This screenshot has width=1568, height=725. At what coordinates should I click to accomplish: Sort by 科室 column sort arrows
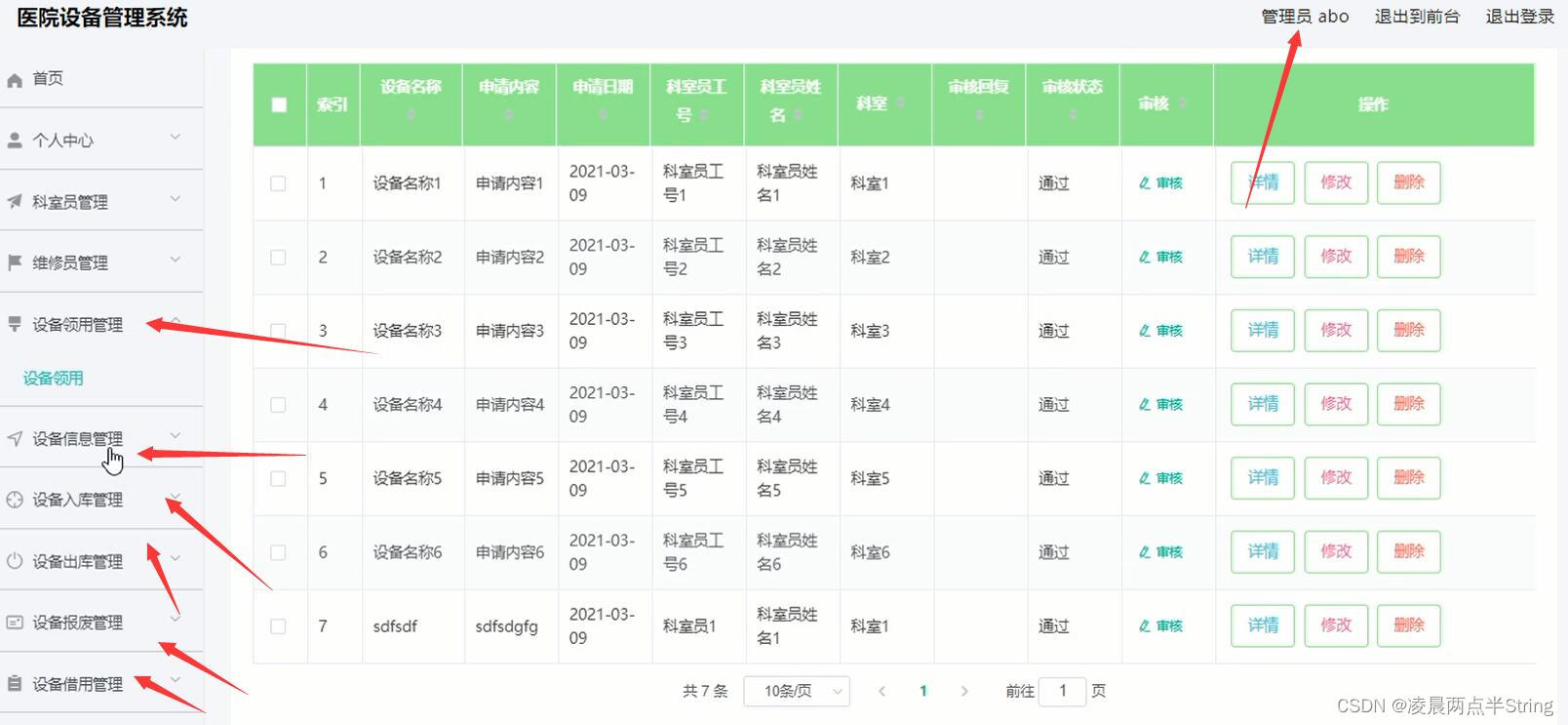[x=900, y=103]
